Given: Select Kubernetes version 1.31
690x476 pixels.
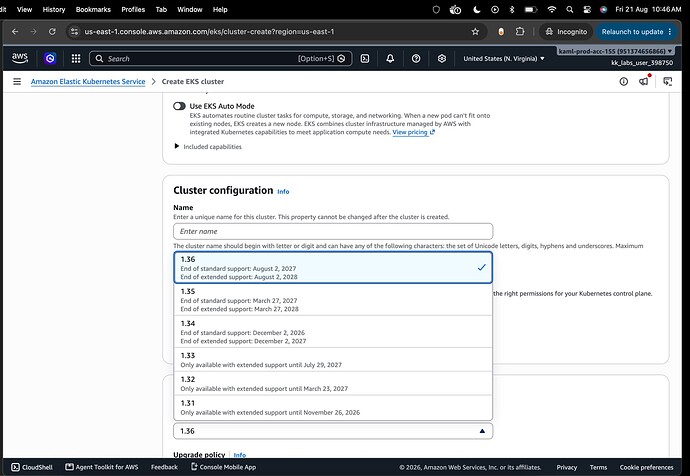Looking at the screenshot, I should (x=333, y=407).
